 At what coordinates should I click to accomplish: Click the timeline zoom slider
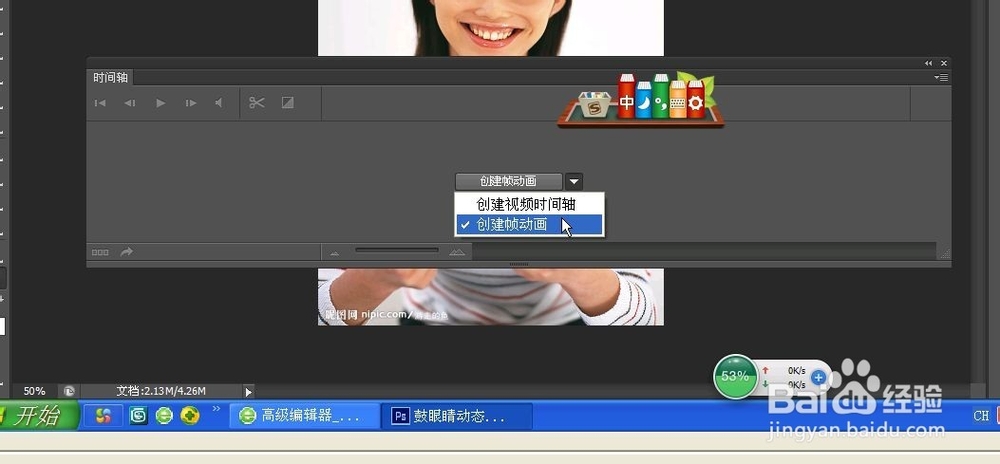tap(397, 250)
